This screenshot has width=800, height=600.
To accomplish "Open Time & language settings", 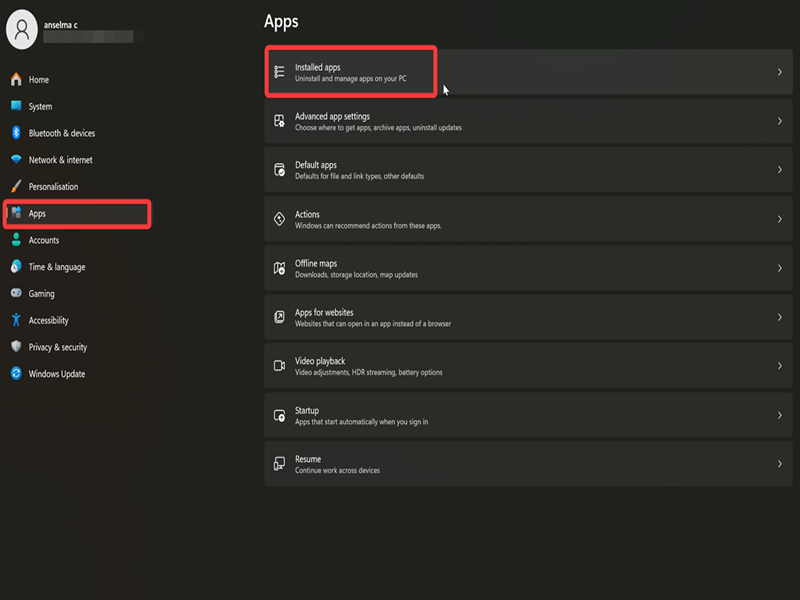I will click(56, 267).
